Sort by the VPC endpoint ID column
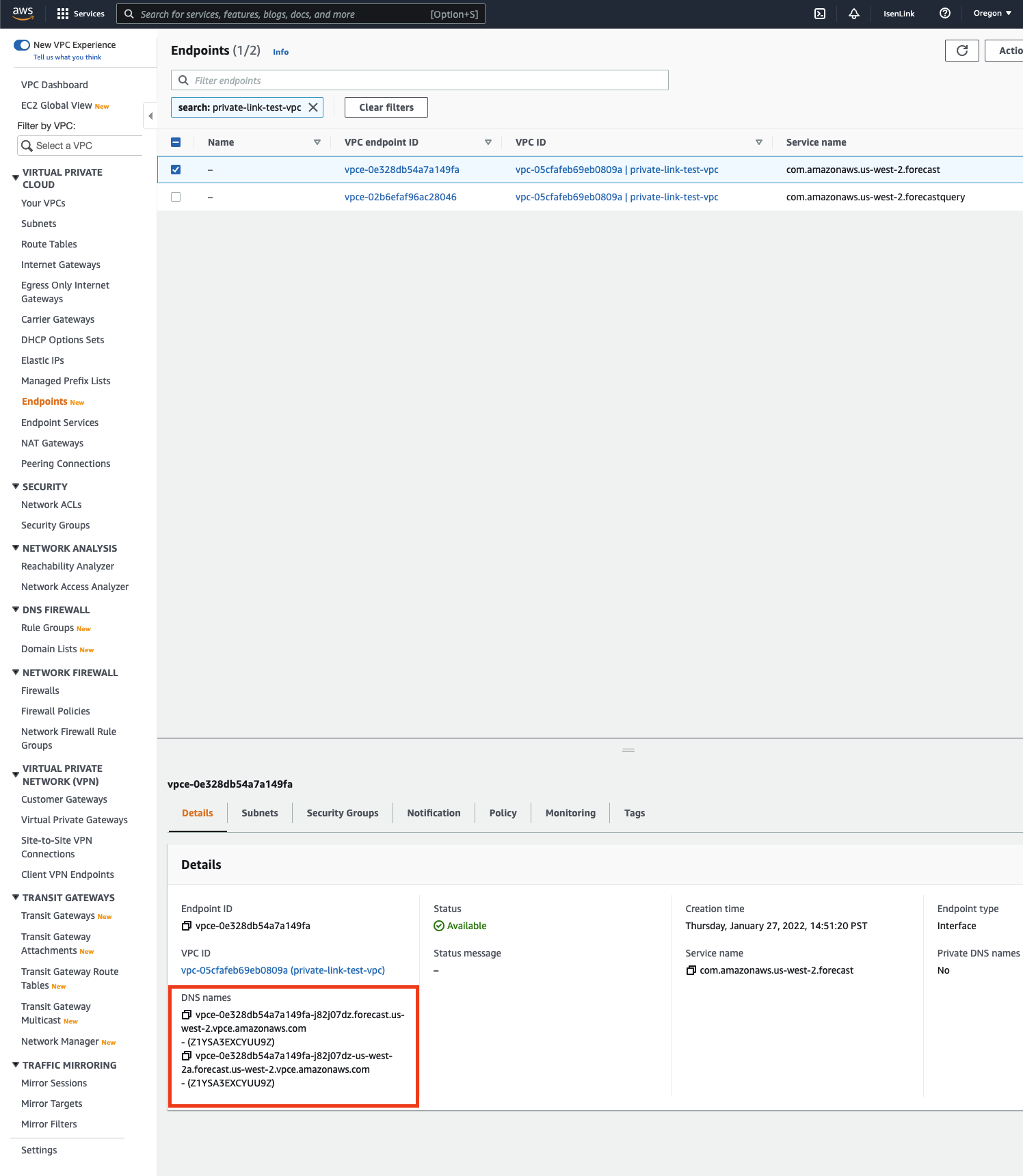 [488, 142]
